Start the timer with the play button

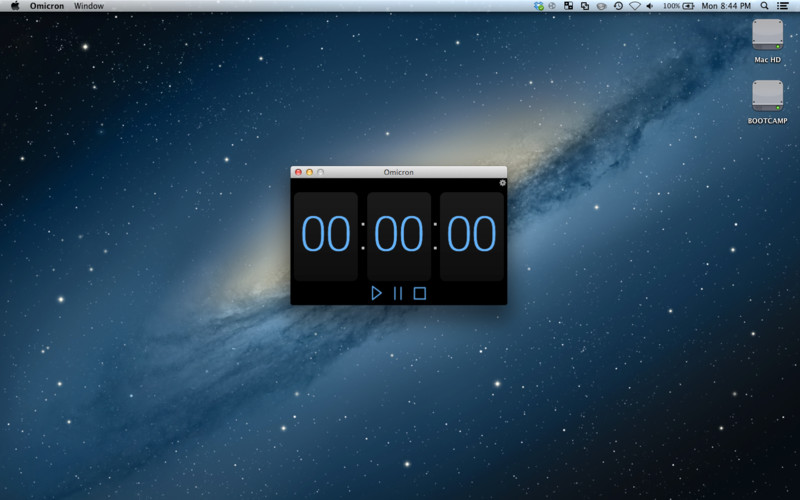(376, 293)
